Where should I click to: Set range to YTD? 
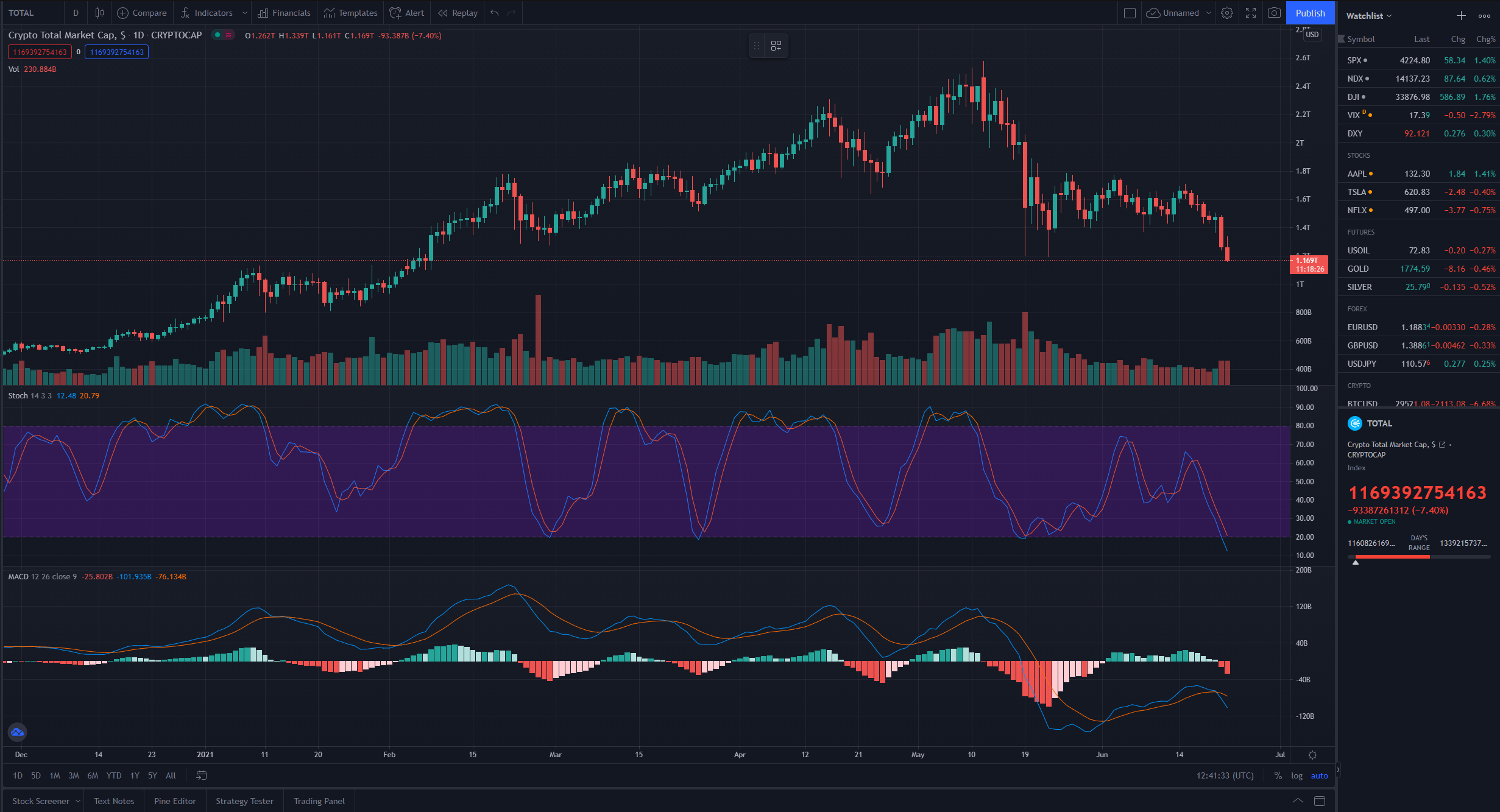pyautogui.click(x=114, y=775)
